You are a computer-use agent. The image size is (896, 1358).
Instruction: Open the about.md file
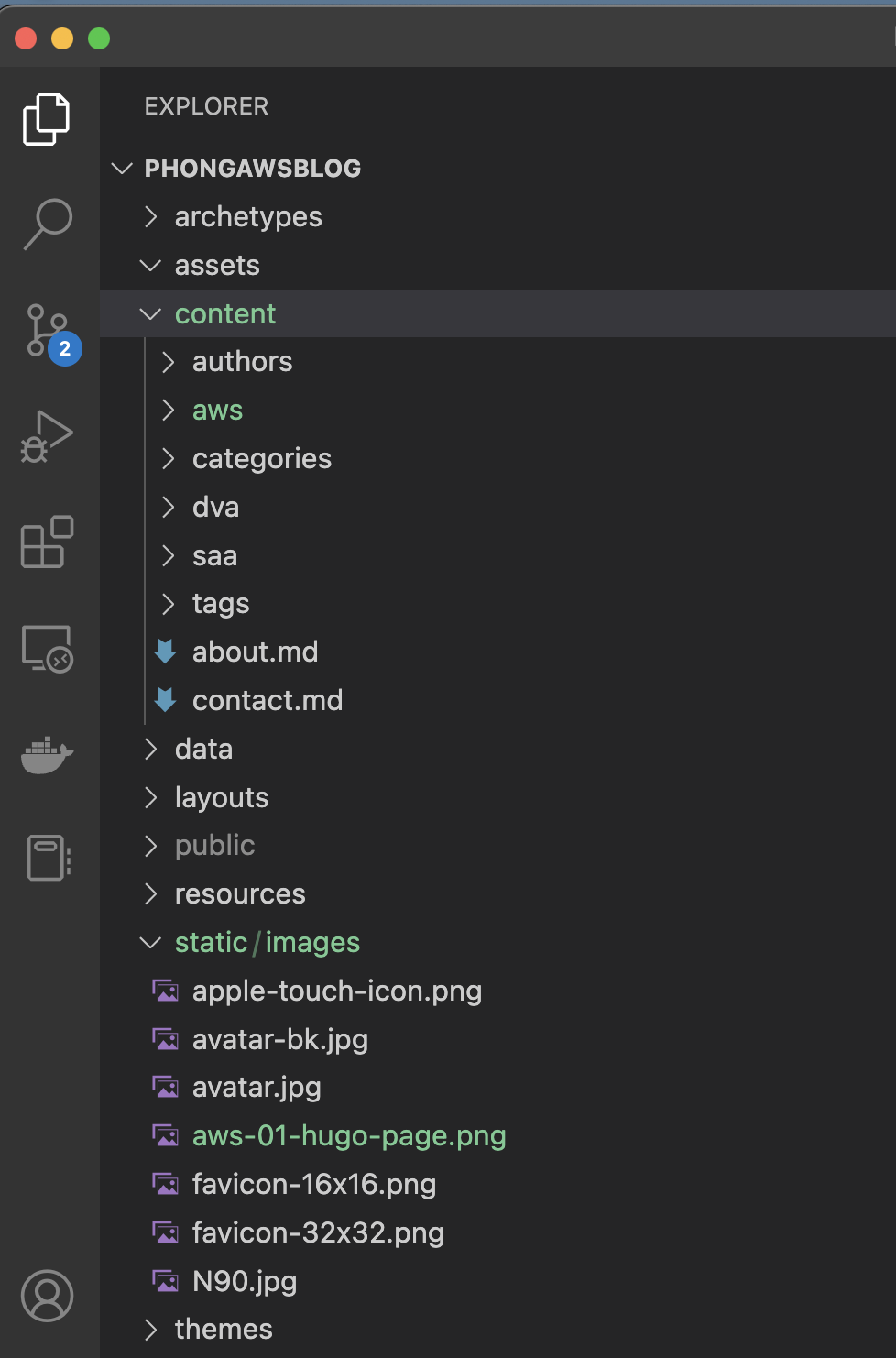tap(255, 652)
